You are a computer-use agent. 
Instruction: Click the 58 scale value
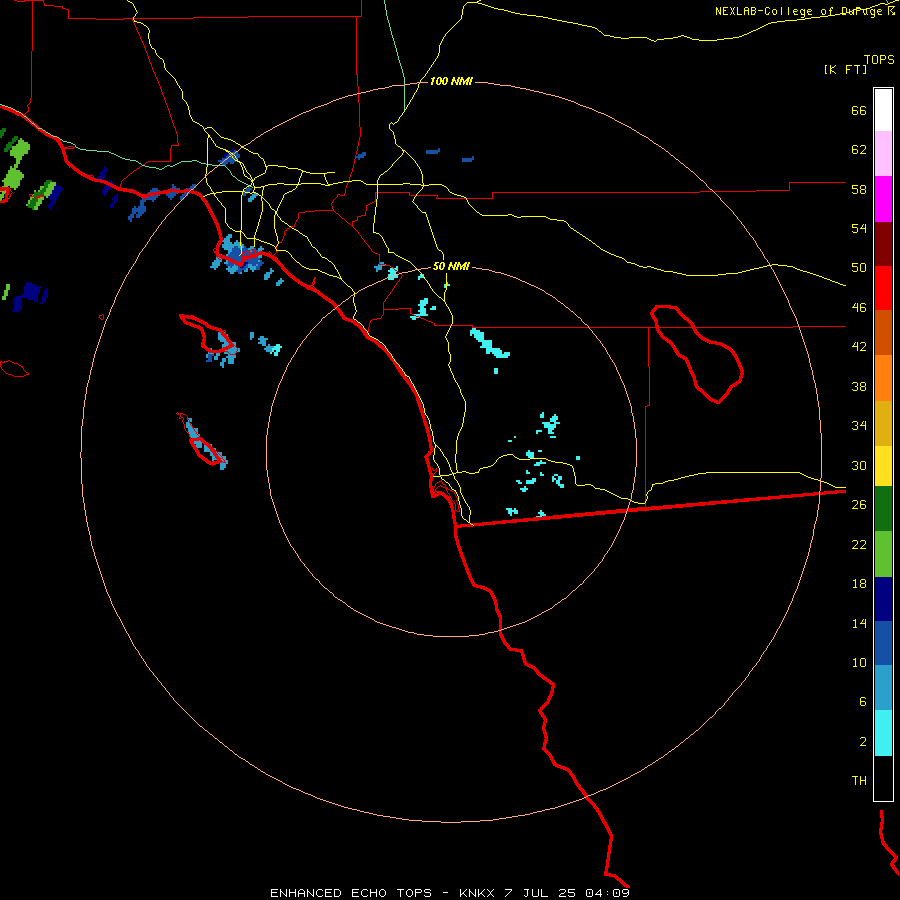859,189
